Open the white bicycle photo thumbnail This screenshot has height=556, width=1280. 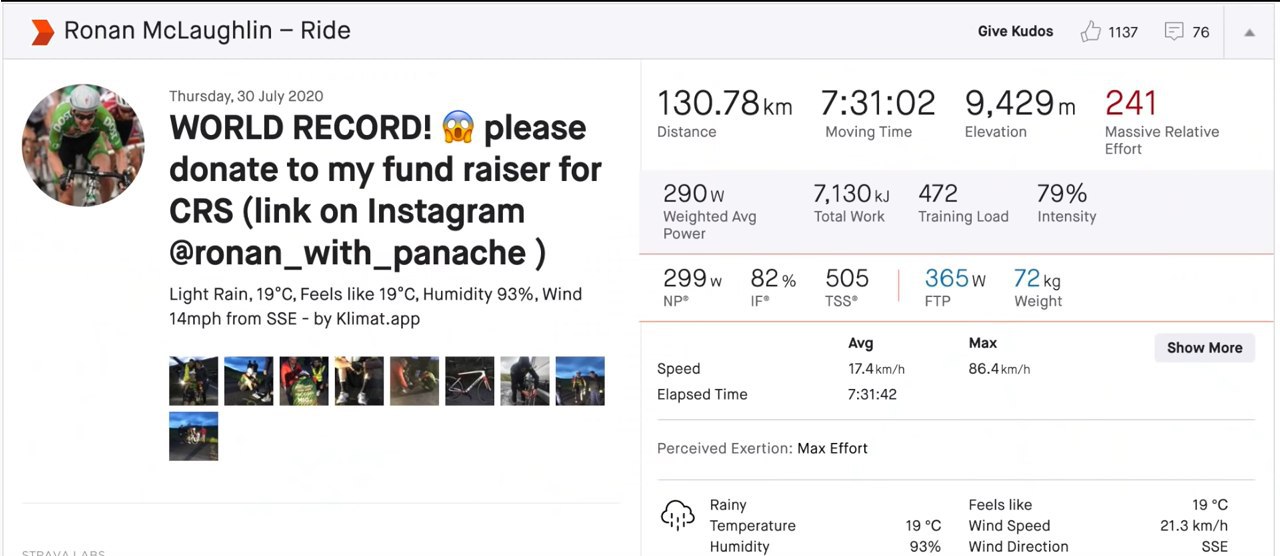pos(470,381)
